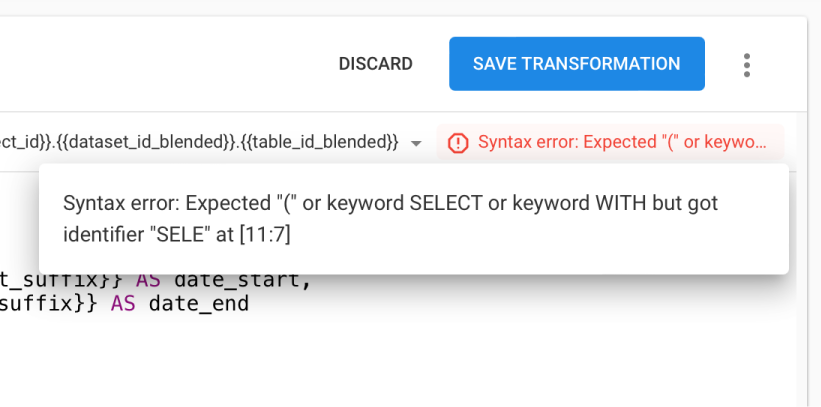Click the red octagon error icon

(458, 142)
